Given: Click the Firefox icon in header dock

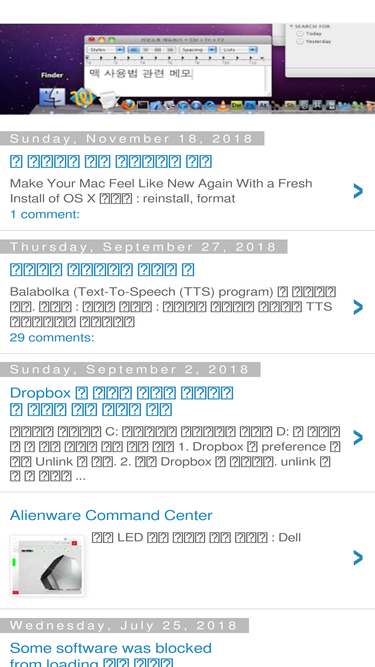Looking at the screenshot, I should (128, 105).
